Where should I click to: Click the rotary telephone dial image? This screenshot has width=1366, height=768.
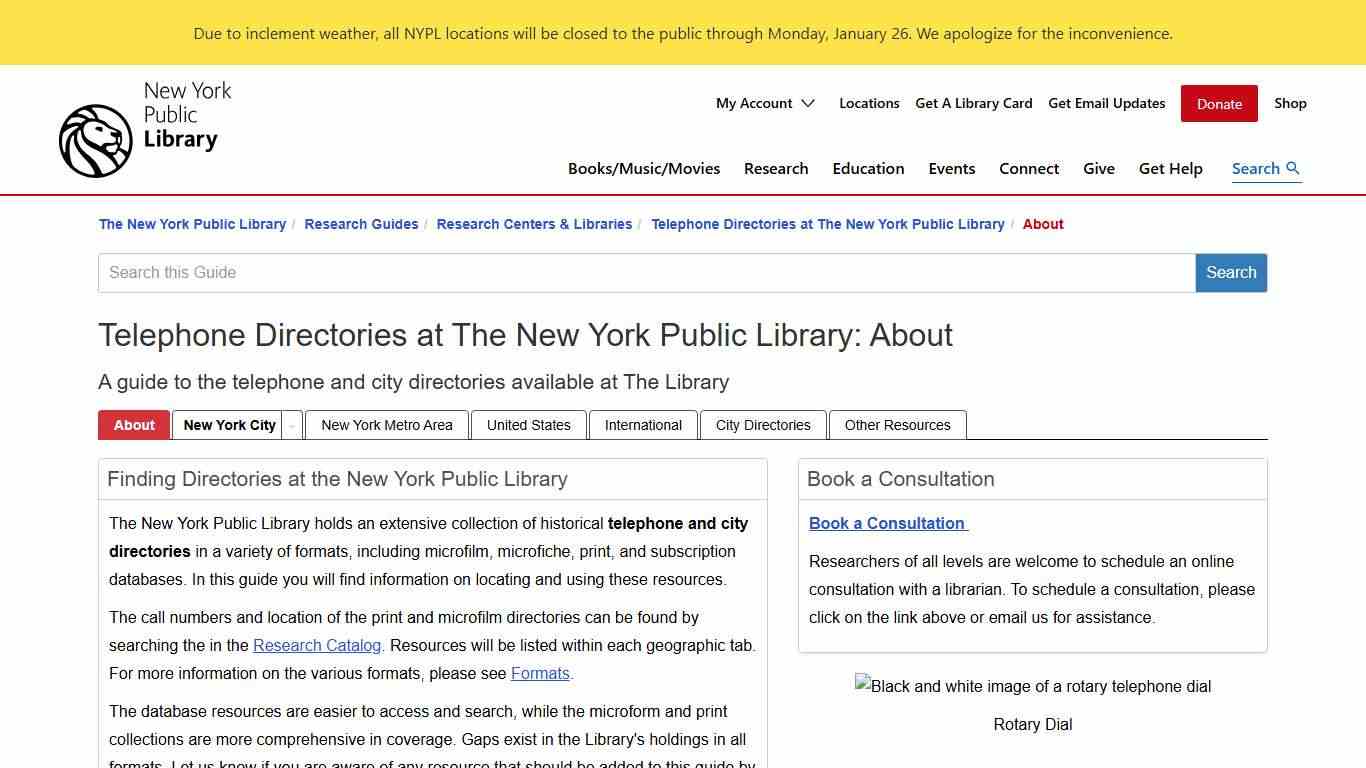[x=1032, y=686]
